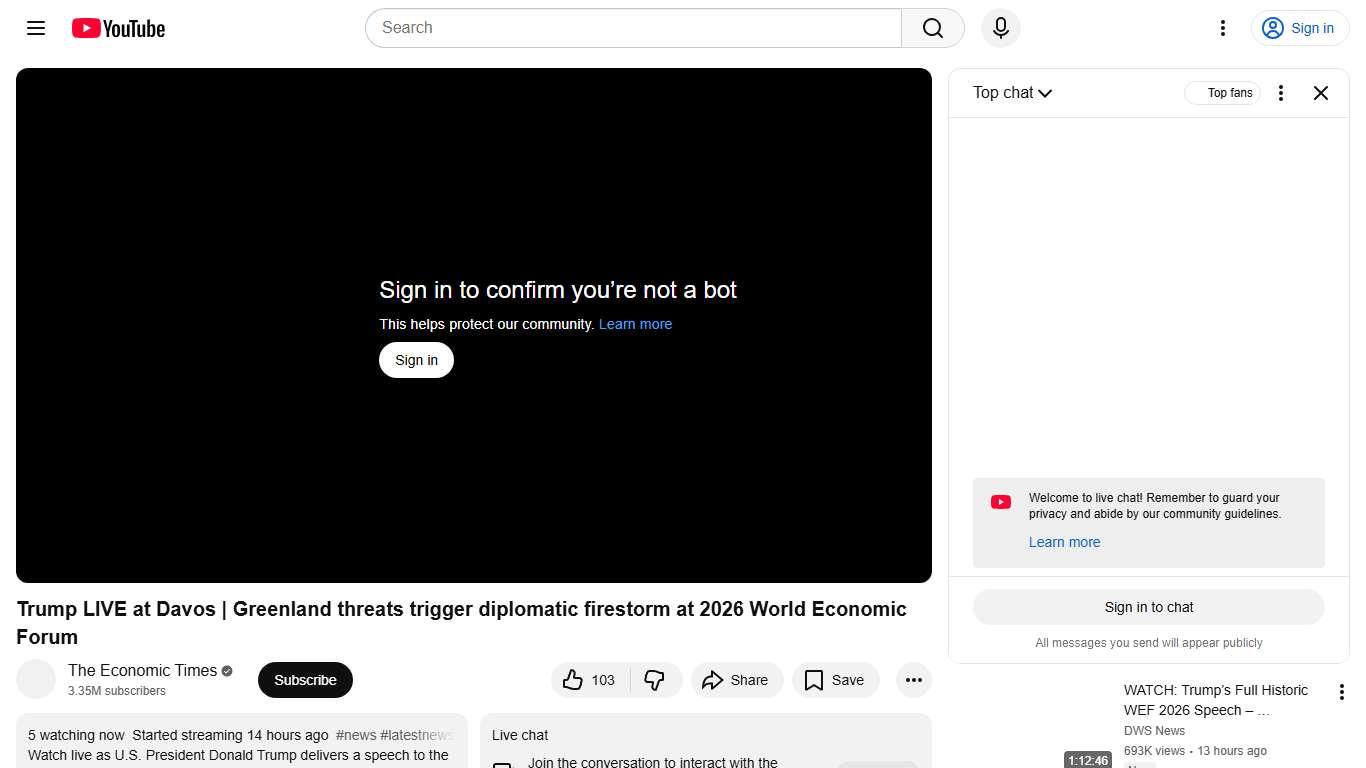
Task: Sign in to confirm you're not a bot
Action: 416,359
